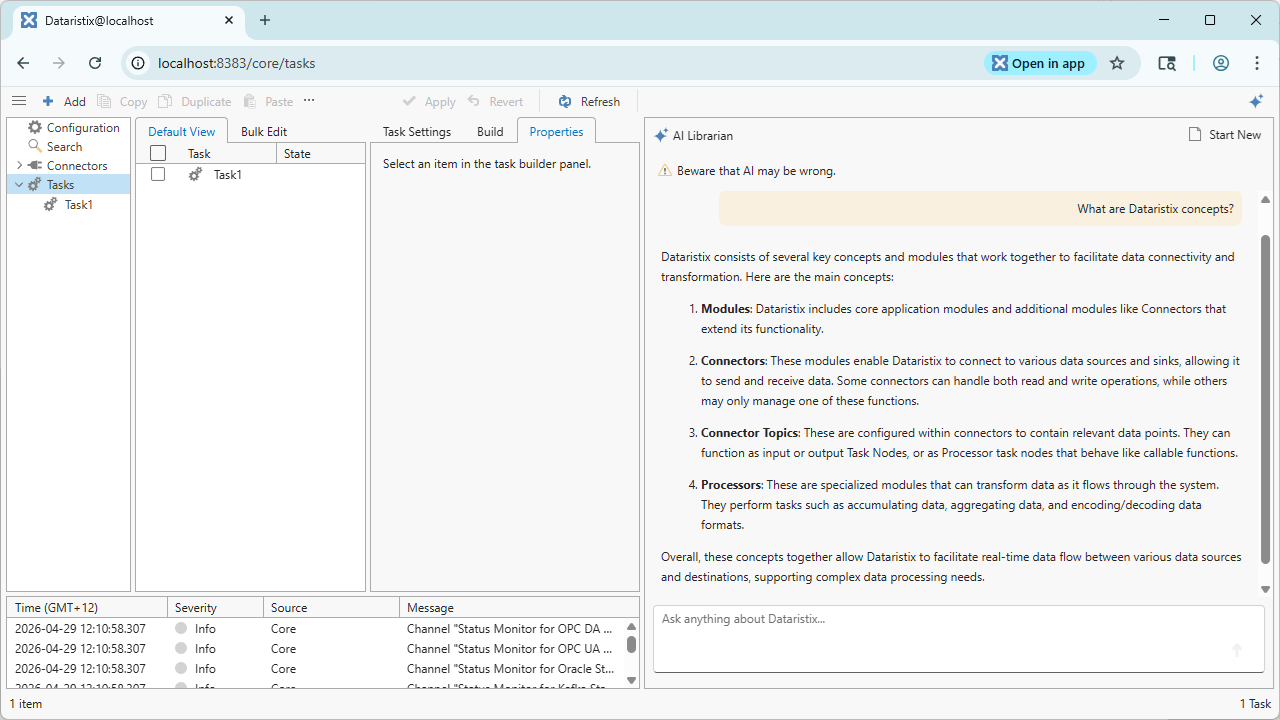Click the browser search tabs icon
Image resolution: width=1280 pixels, height=720 pixels.
pyautogui.click(x=1167, y=63)
